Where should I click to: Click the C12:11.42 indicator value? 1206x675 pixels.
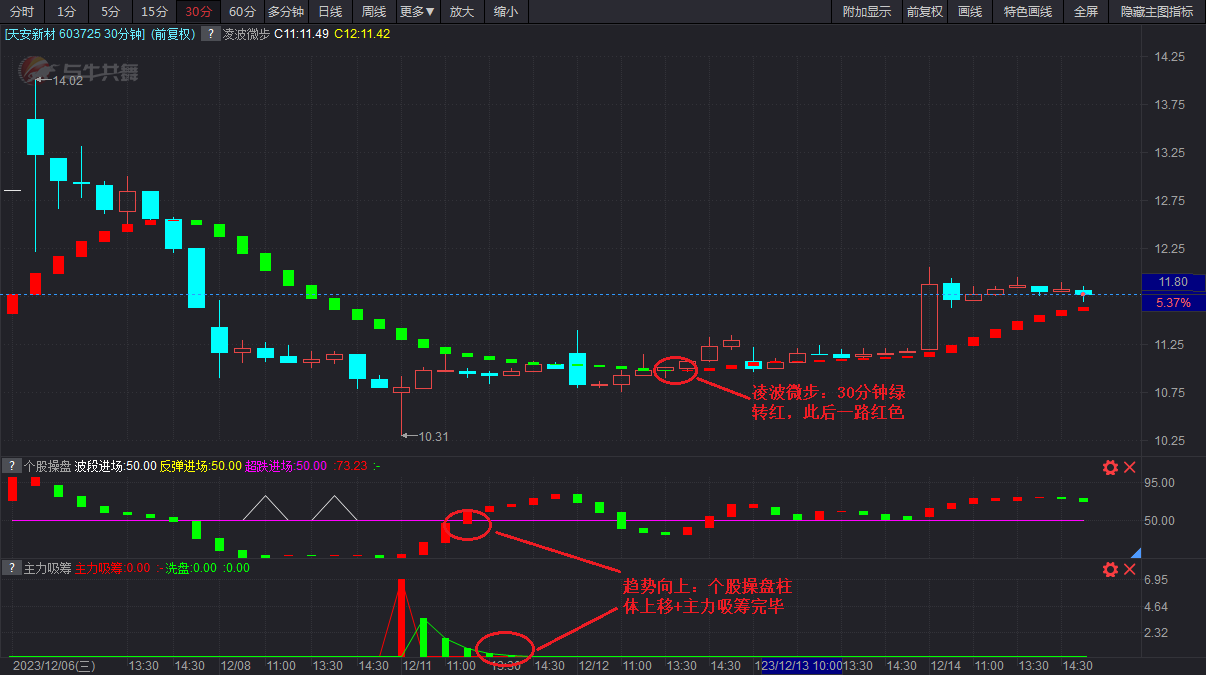[x=362, y=34]
